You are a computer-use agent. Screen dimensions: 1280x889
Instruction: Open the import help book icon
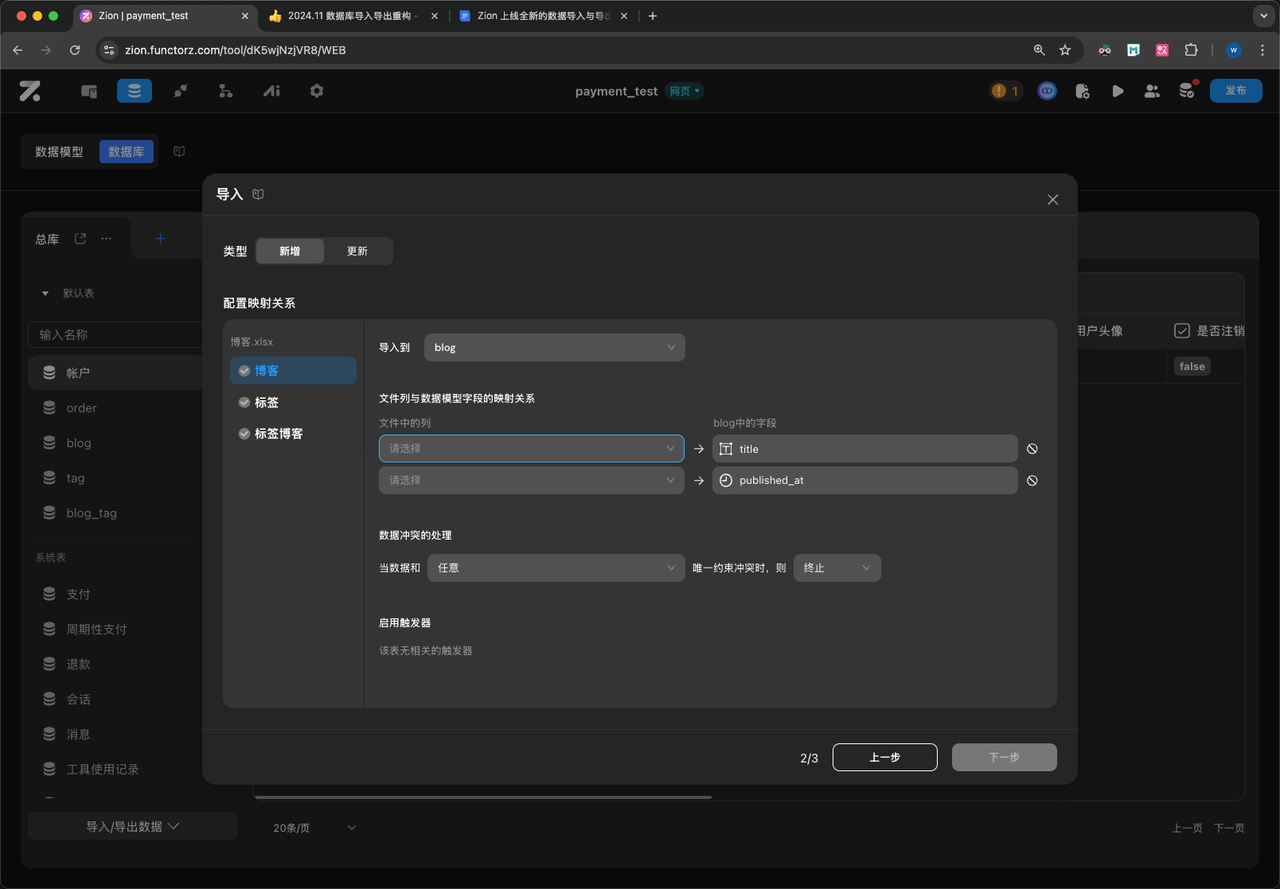[x=258, y=195]
